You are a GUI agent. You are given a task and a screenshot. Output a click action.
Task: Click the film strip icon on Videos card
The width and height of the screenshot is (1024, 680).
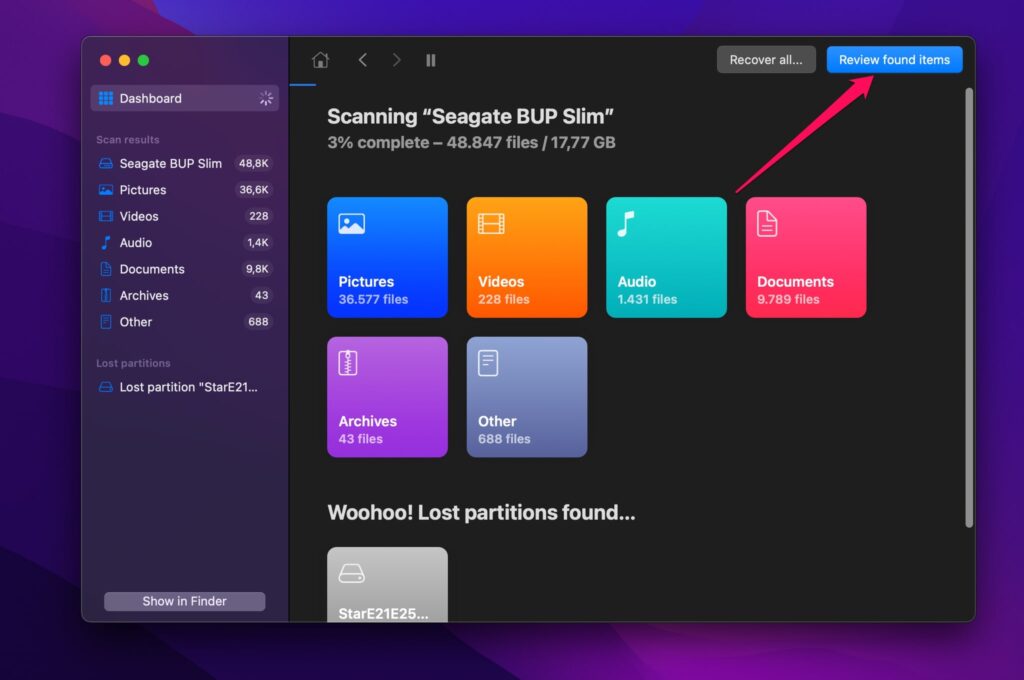coord(491,224)
